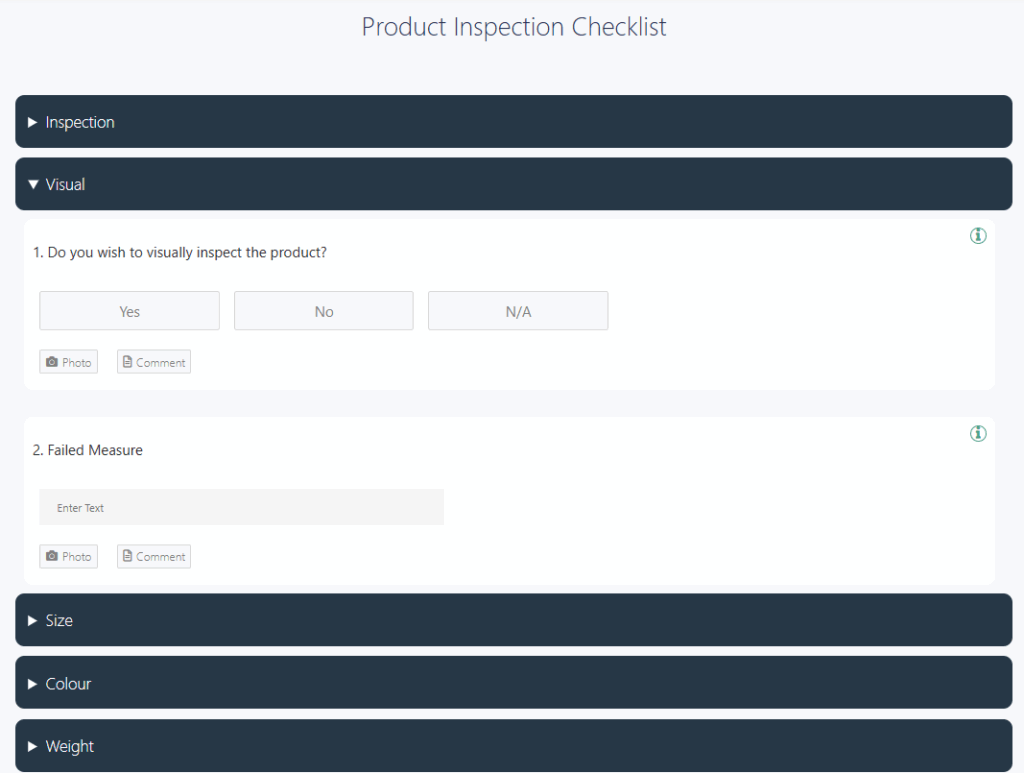
Task: Click the Comment icon under question 1
Action: coord(153,361)
